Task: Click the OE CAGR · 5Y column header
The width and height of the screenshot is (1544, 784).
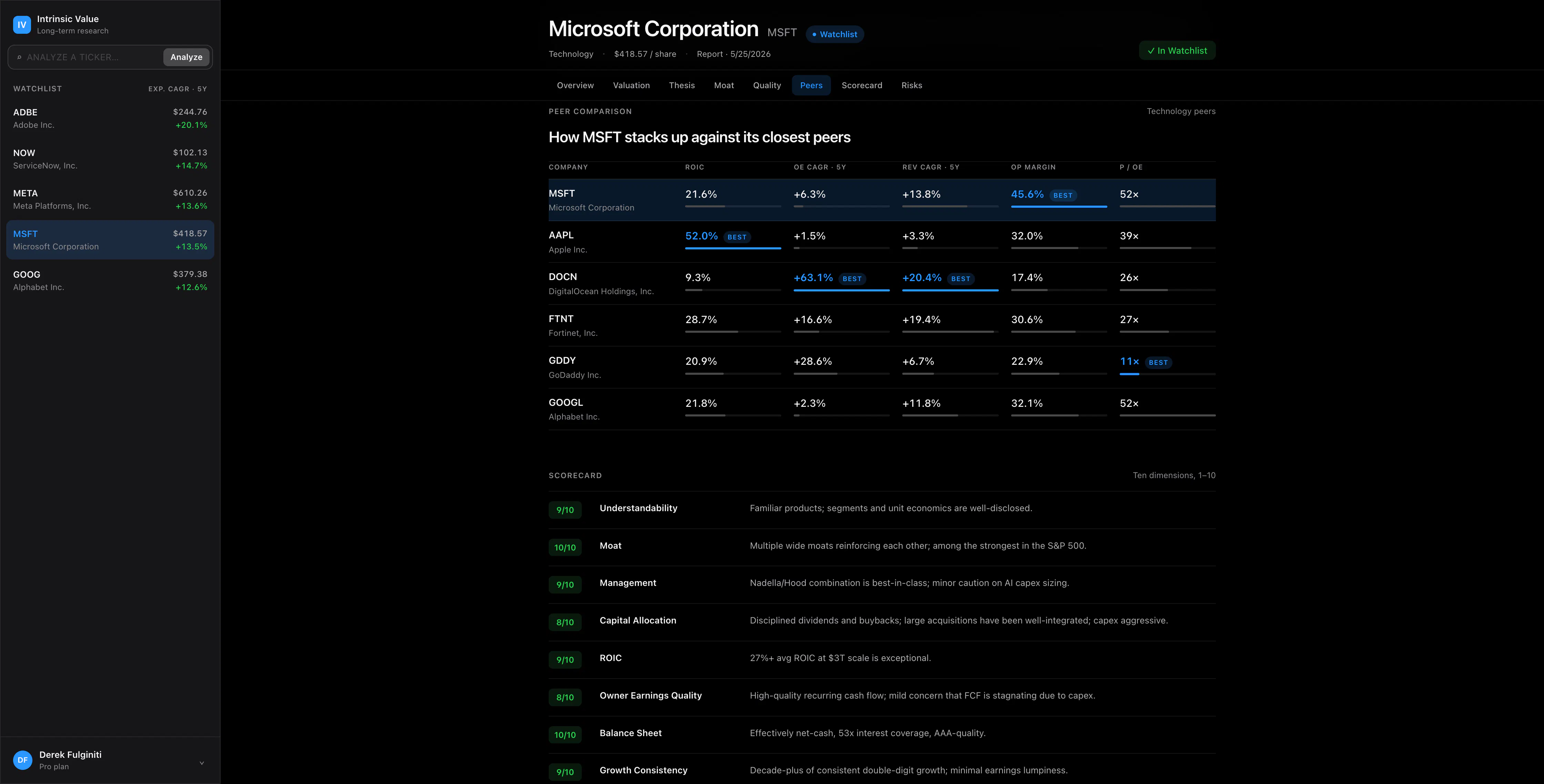Action: point(820,167)
